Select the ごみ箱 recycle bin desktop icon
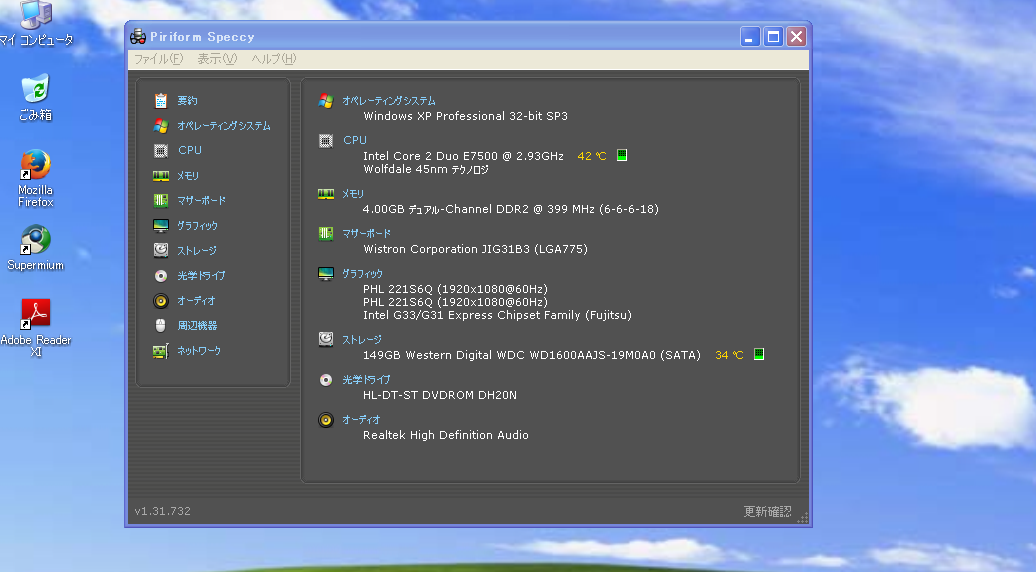Screen dimensions: 1036x572 [x=35, y=98]
